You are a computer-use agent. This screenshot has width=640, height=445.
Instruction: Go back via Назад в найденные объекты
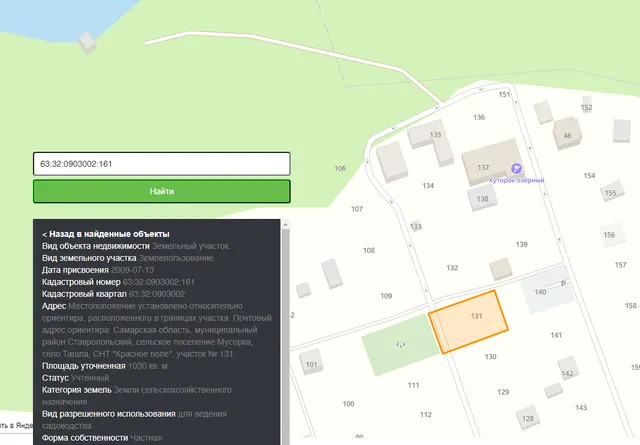tap(106, 234)
